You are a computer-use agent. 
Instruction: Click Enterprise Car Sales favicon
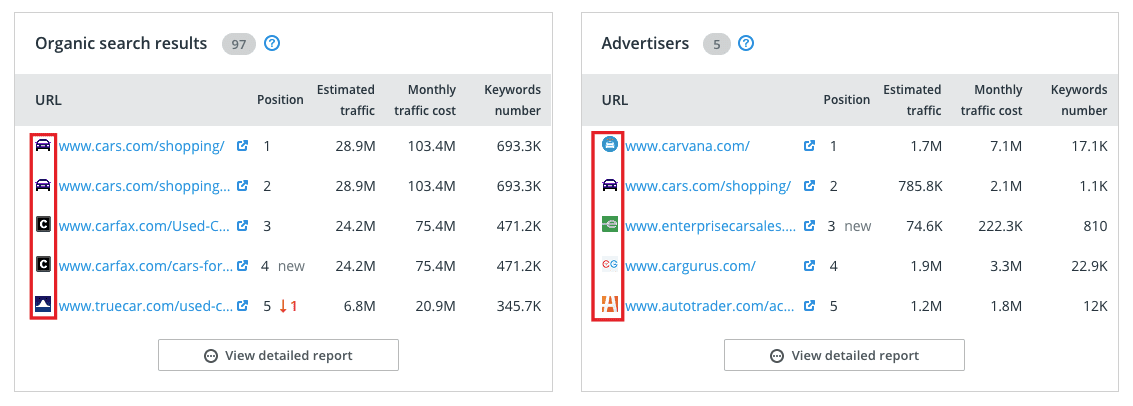click(610, 225)
